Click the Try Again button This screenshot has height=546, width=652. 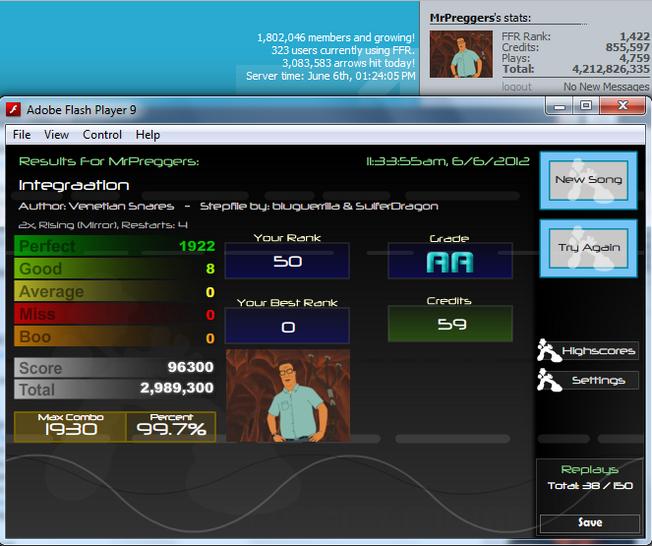coord(588,248)
